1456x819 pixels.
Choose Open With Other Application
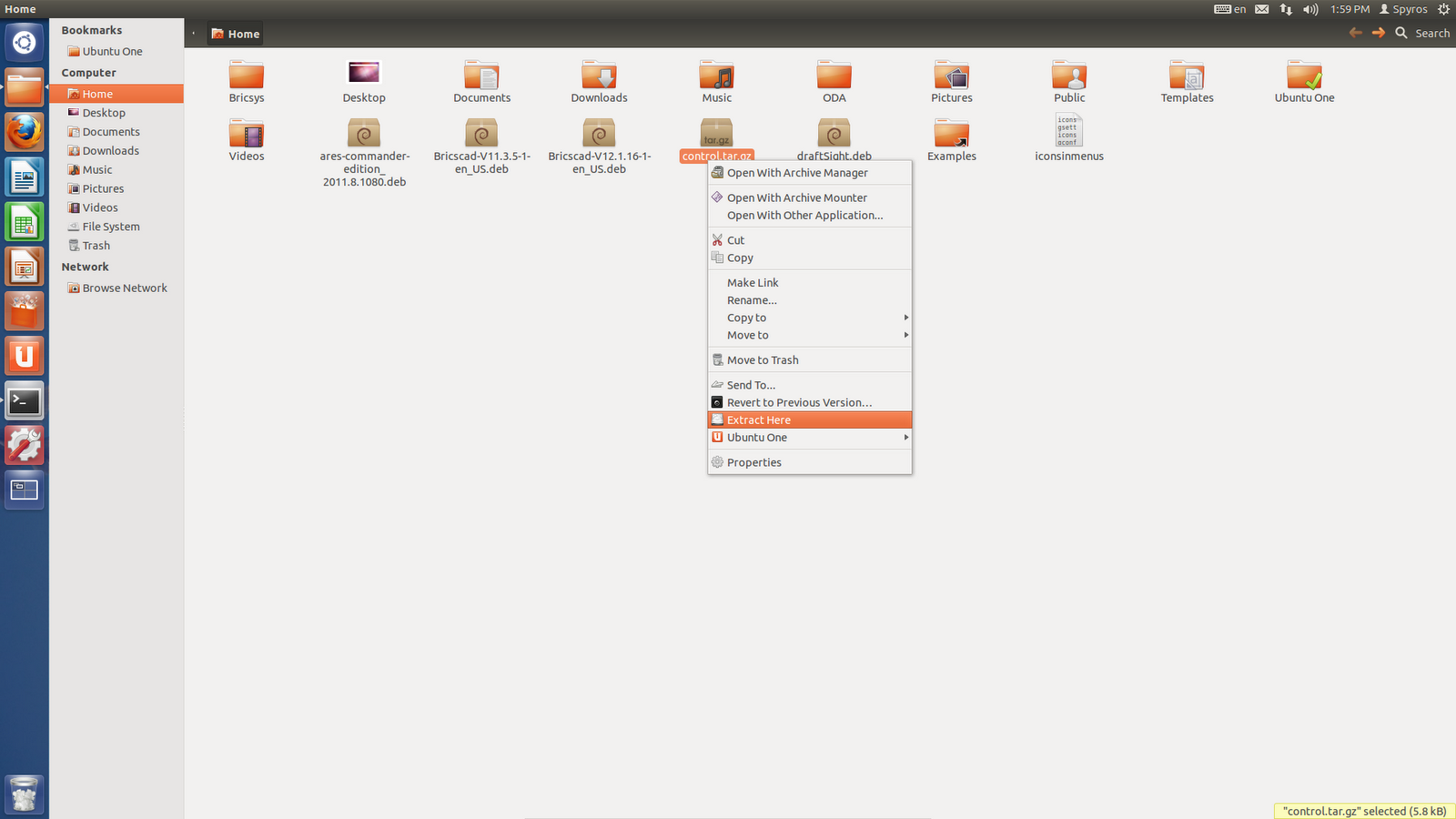(810, 216)
